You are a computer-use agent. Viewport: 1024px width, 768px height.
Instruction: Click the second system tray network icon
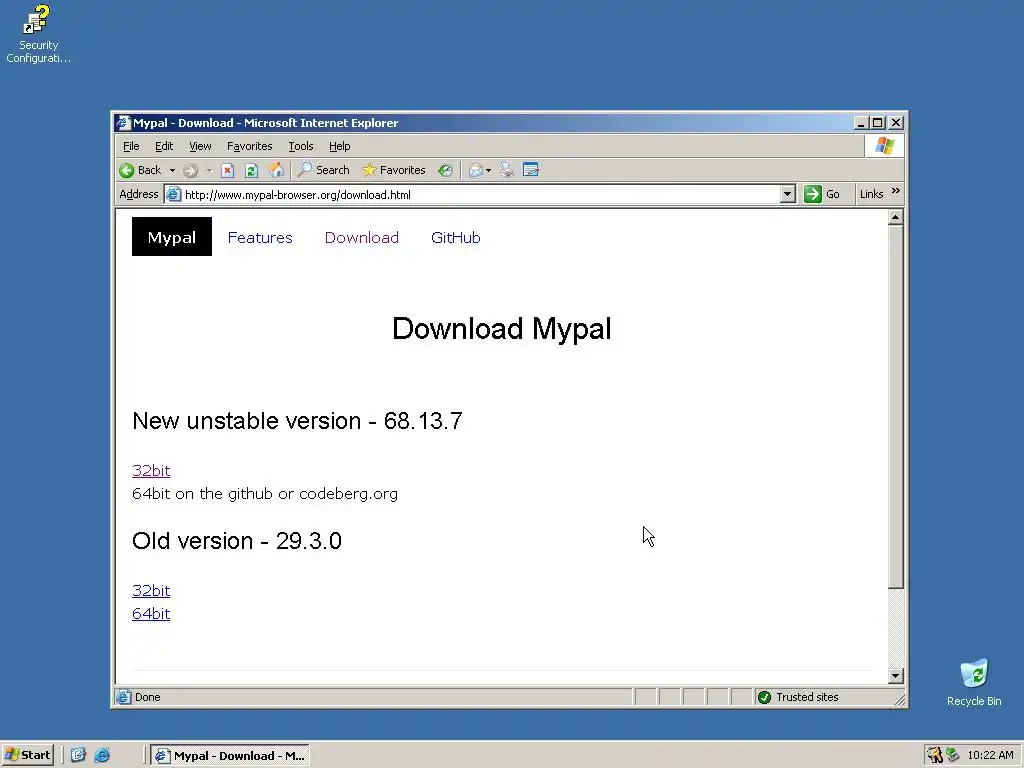[953, 756]
